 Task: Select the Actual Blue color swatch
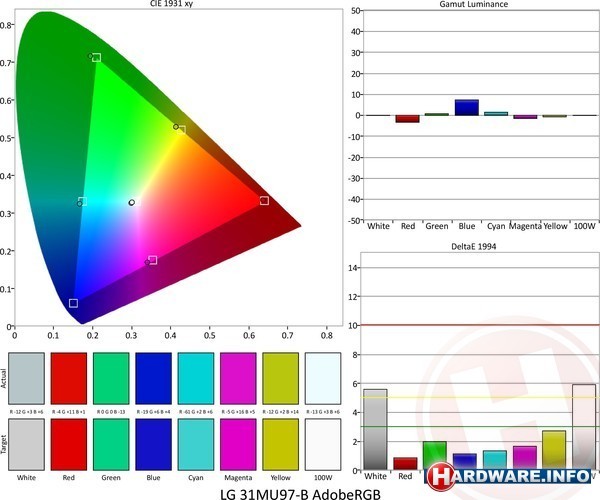[x=153, y=378]
